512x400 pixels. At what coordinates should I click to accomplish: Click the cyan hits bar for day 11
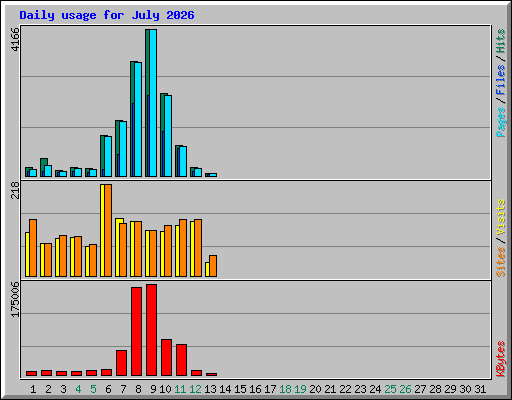[x=183, y=161]
